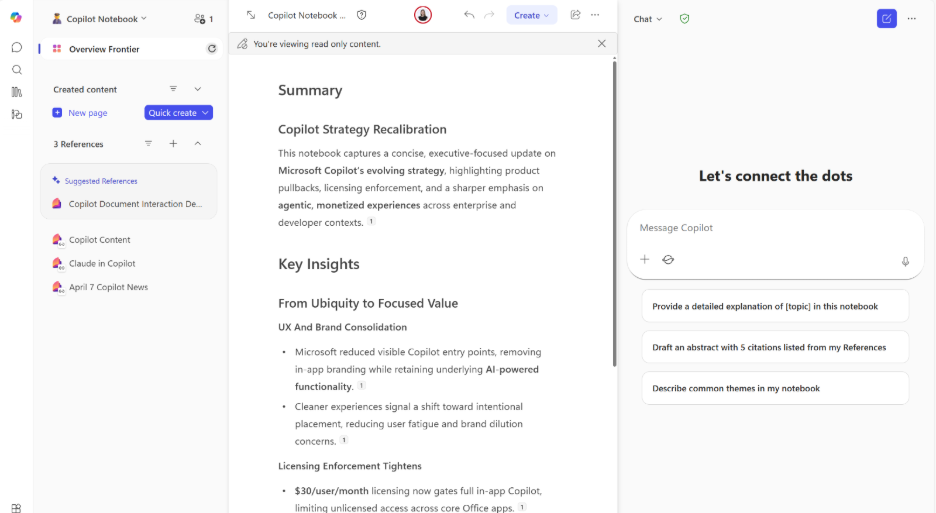Dismiss the read only content banner

pos(602,44)
